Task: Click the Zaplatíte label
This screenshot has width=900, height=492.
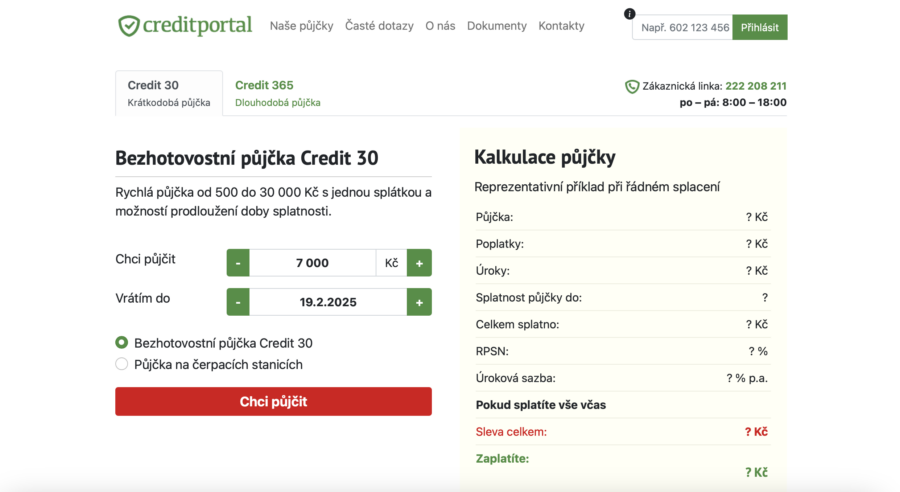Action: (502, 459)
